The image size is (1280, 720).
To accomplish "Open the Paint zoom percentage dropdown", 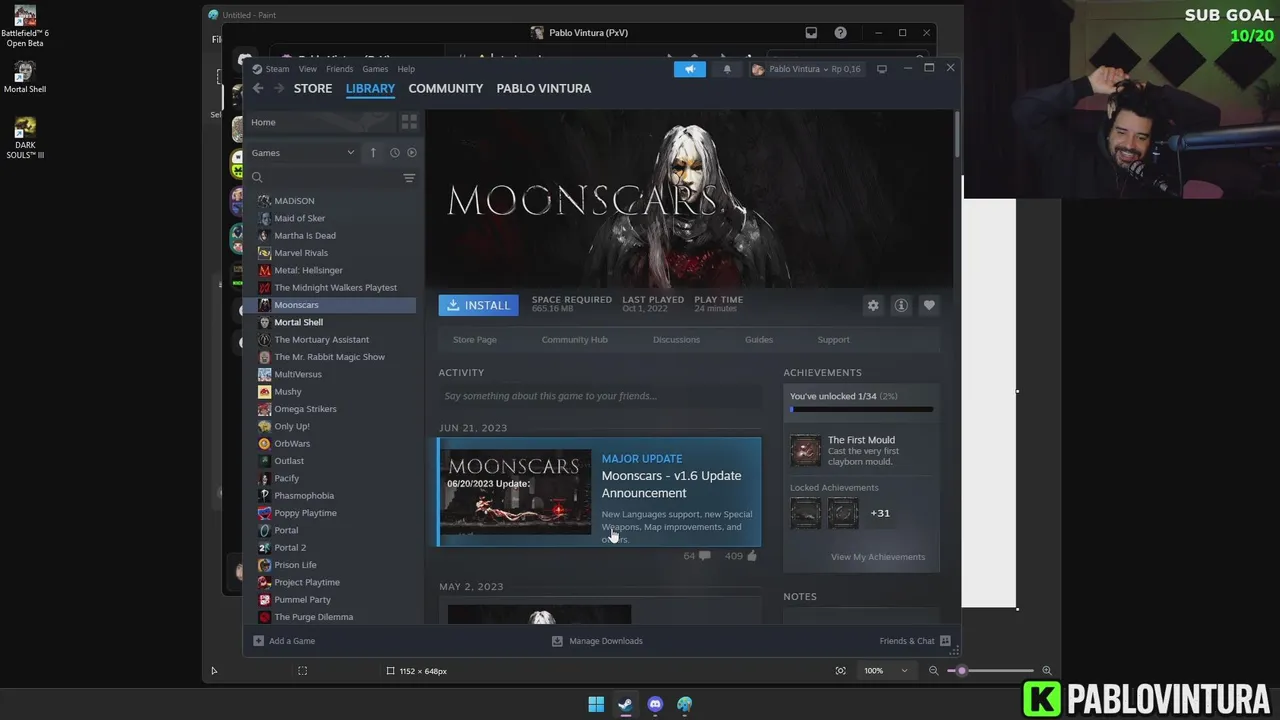I will coord(886,670).
